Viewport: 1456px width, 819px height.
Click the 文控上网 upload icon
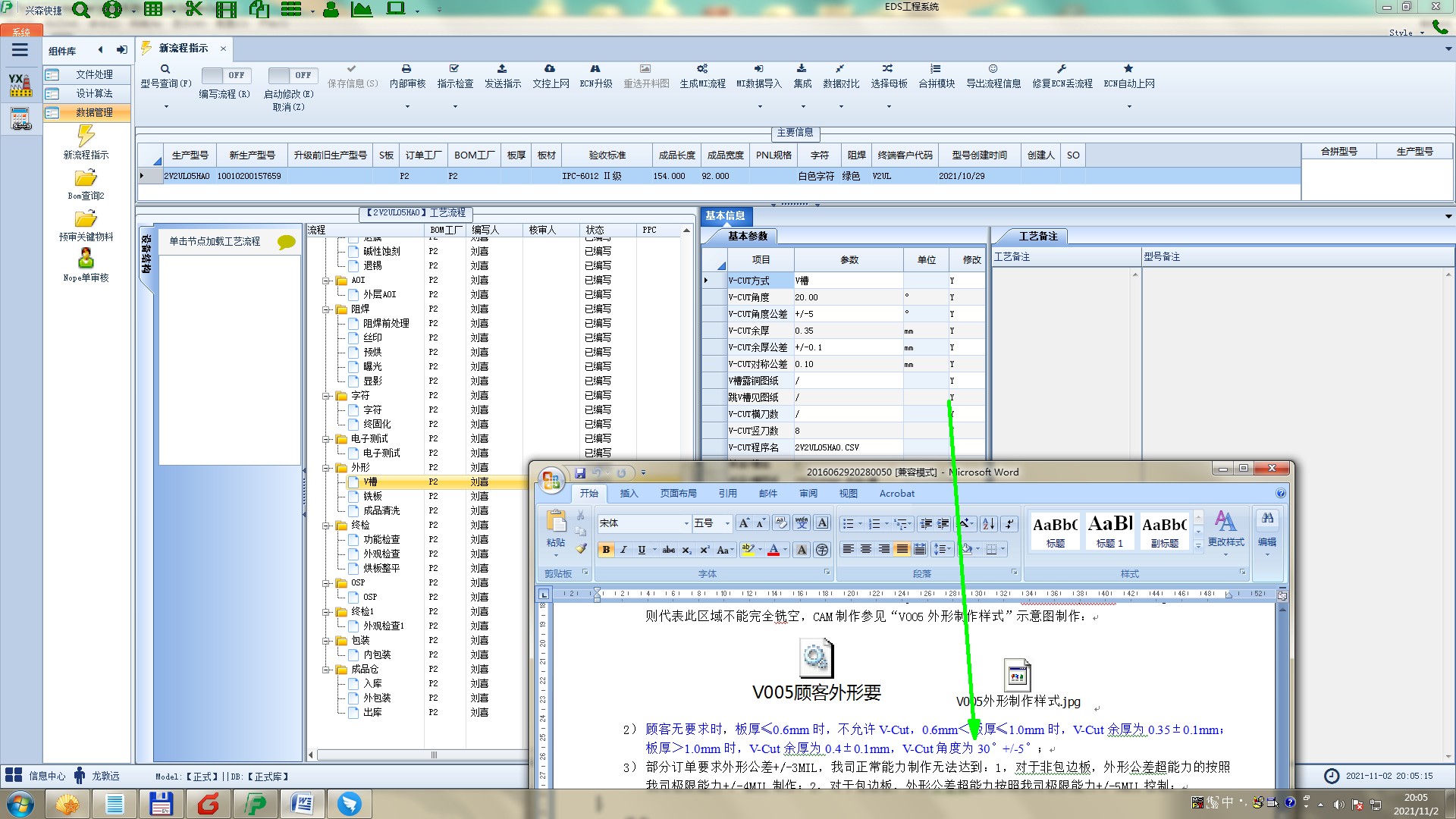click(550, 69)
